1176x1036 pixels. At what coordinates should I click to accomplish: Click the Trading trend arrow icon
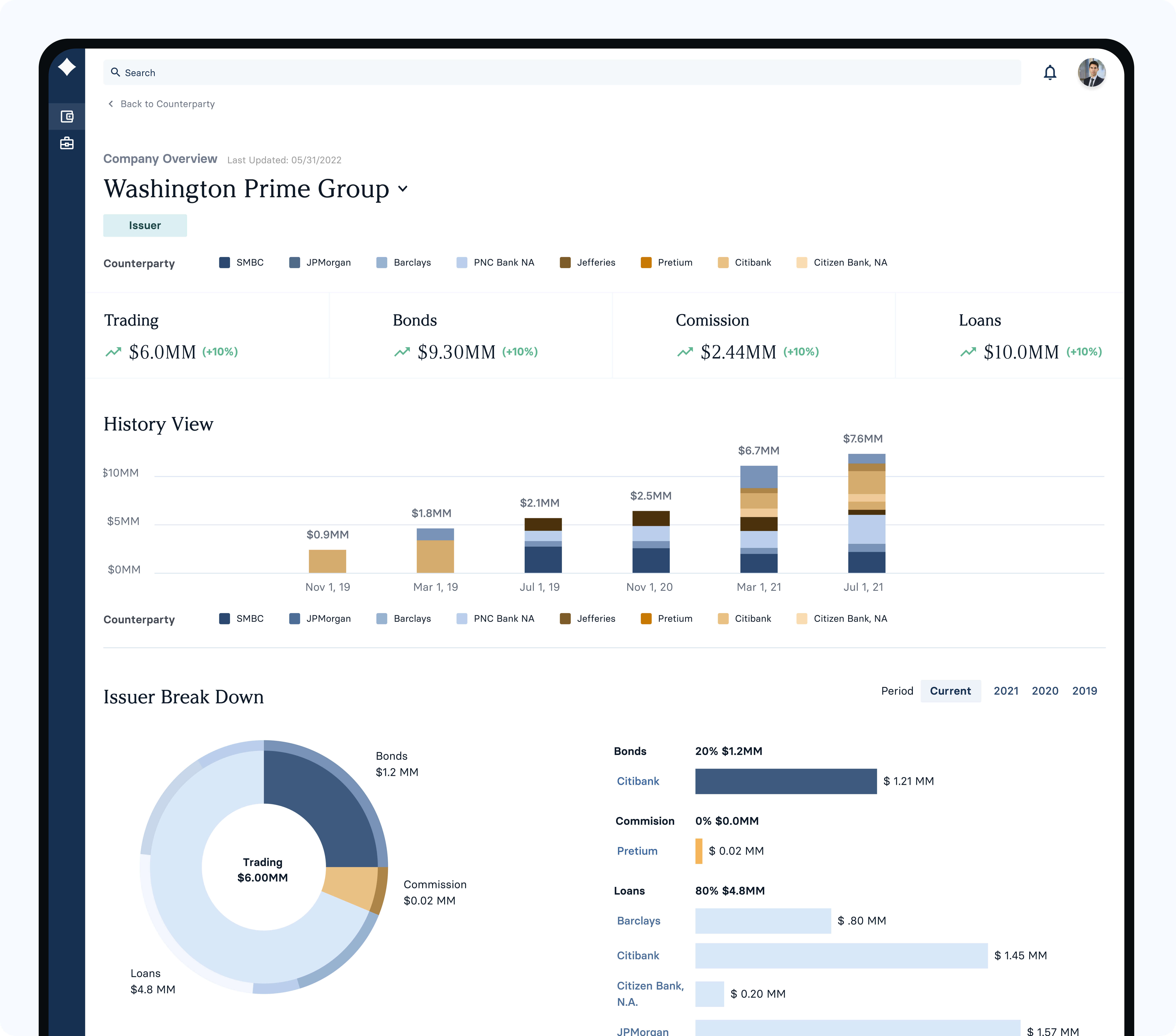pyautogui.click(x=113, y=352)
